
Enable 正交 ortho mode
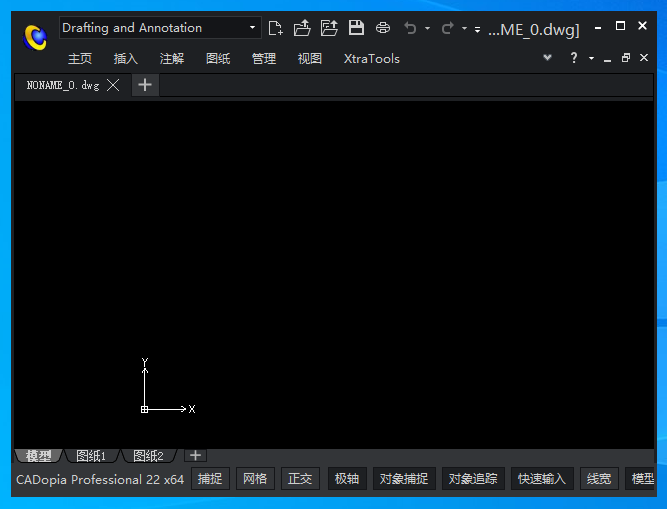pyautogui.click(x=300, y=479)
